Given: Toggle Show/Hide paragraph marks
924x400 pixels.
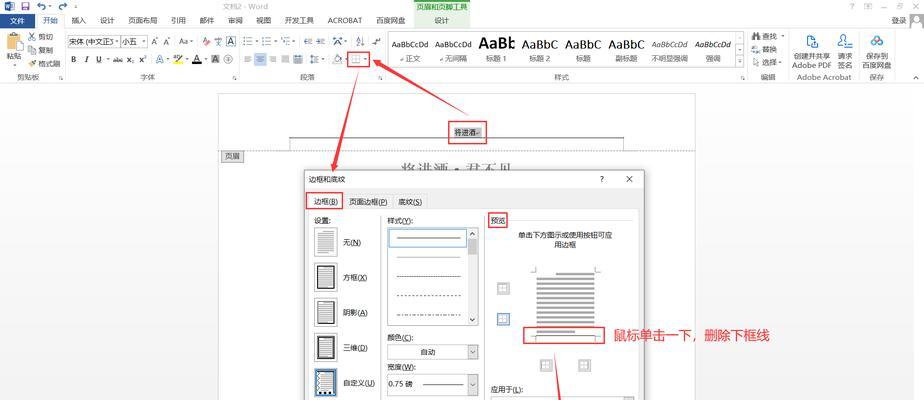Looking at the screenshot, I should pyautogui.click(x=377, y=41).
